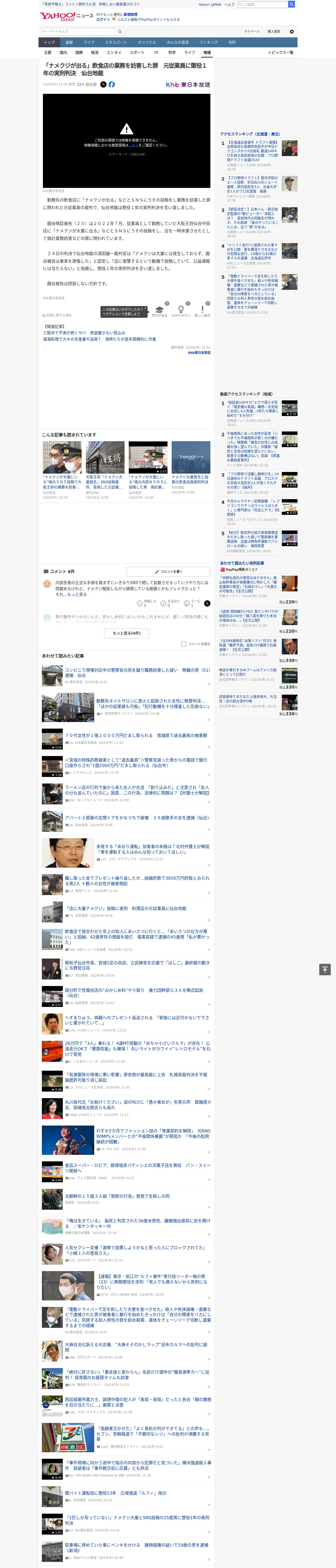Click コメントを書く button
This screenshot has height=1568, width=336.
168,572
